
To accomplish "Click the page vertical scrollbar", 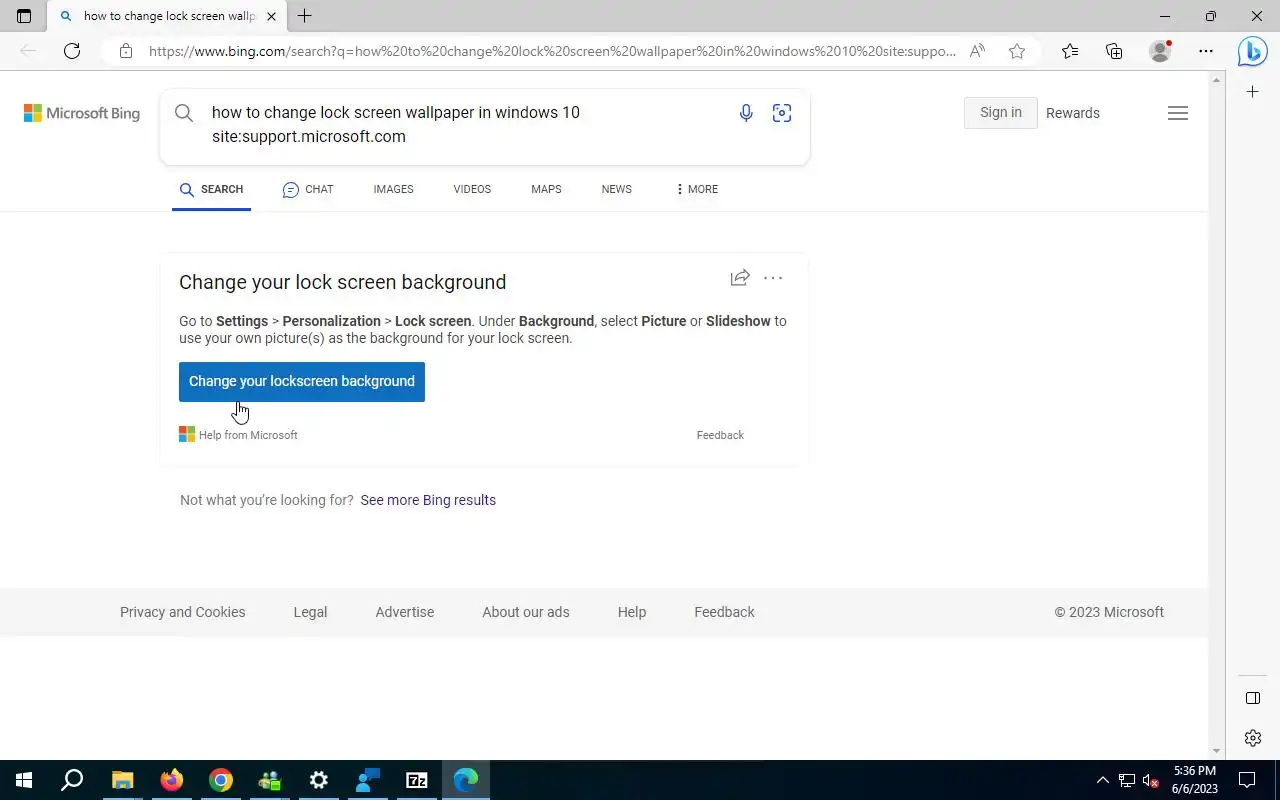I will tap(1217, 415).
